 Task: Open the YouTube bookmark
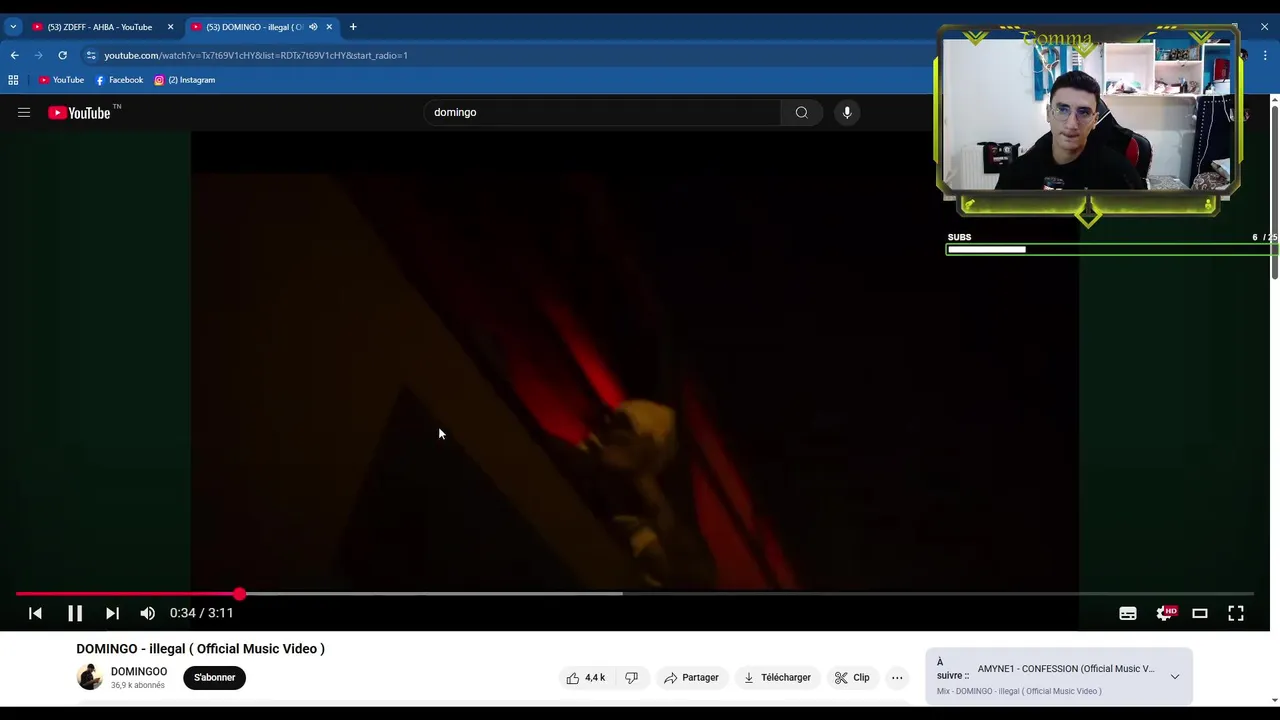pos(61,80)
